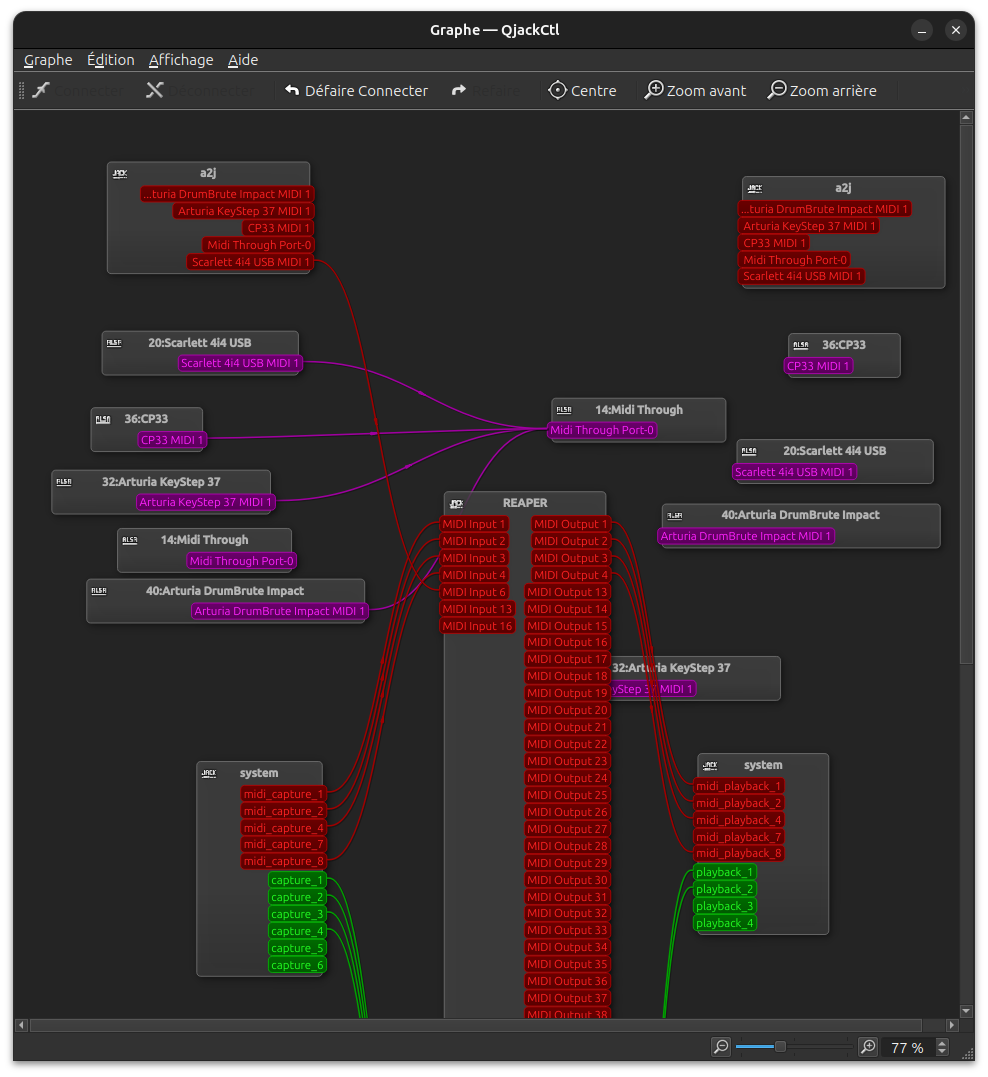988x1077 pixels.
Task: Open the Aide menu
Action: click(x=243, y=60)
